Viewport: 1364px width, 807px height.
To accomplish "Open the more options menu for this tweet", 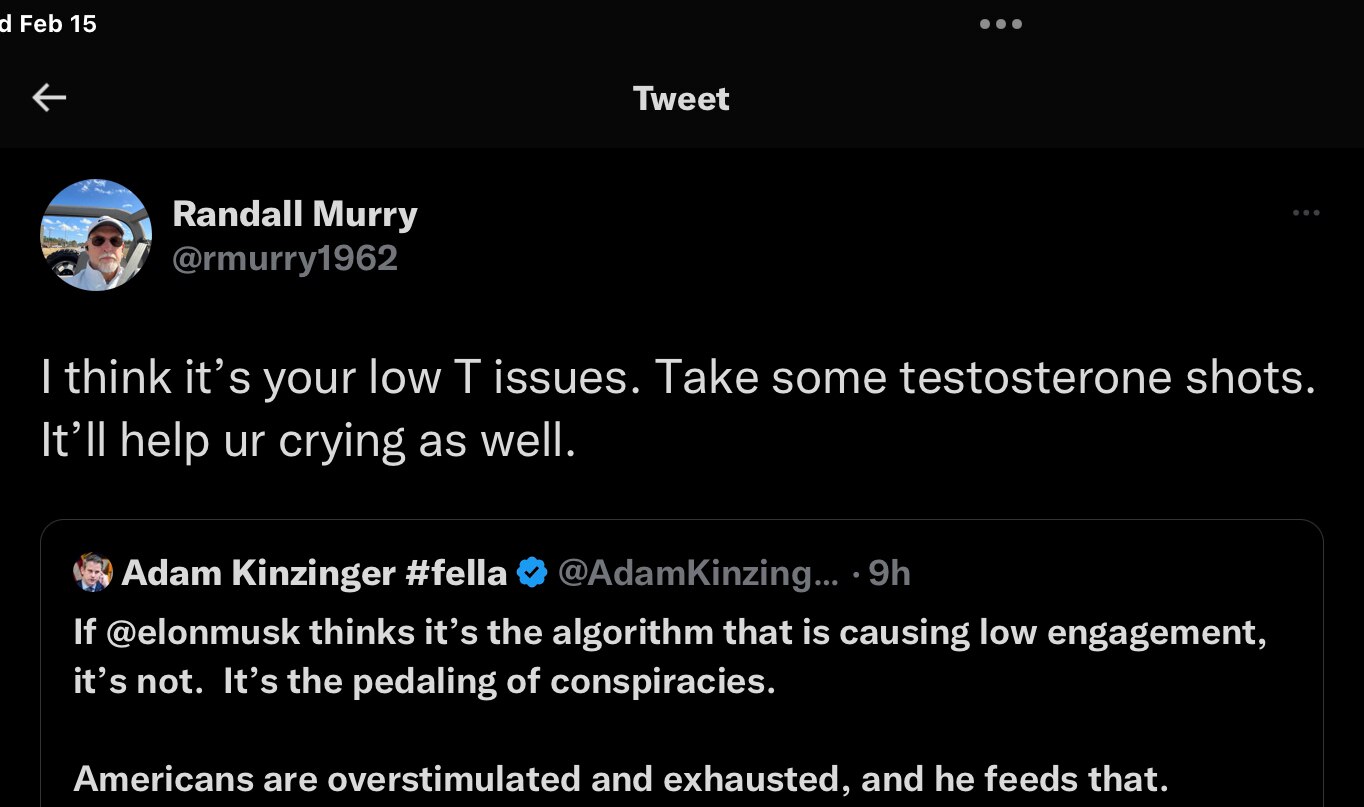I will (x=1305, y=212).
